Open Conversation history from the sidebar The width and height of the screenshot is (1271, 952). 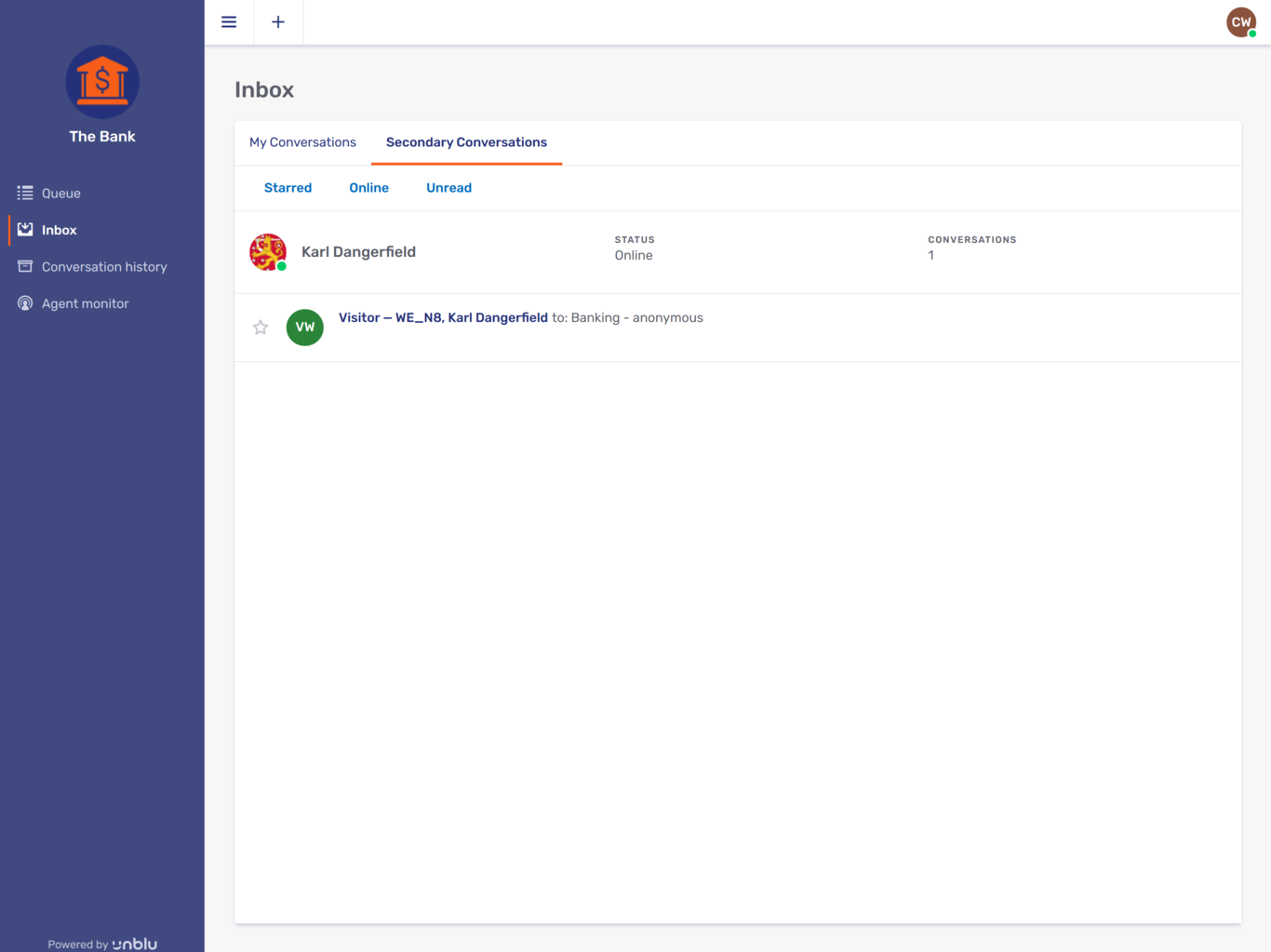(103, 266)
